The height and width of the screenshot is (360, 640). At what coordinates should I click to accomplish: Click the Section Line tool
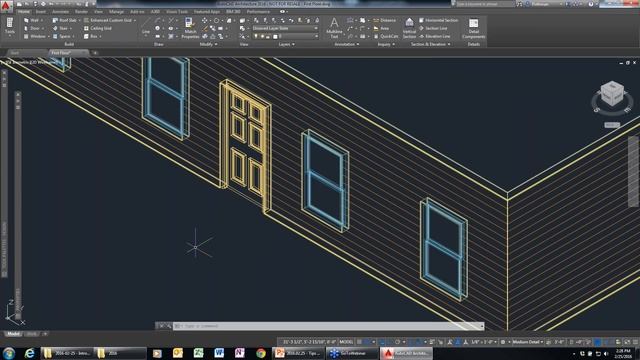tap(433, 28)
